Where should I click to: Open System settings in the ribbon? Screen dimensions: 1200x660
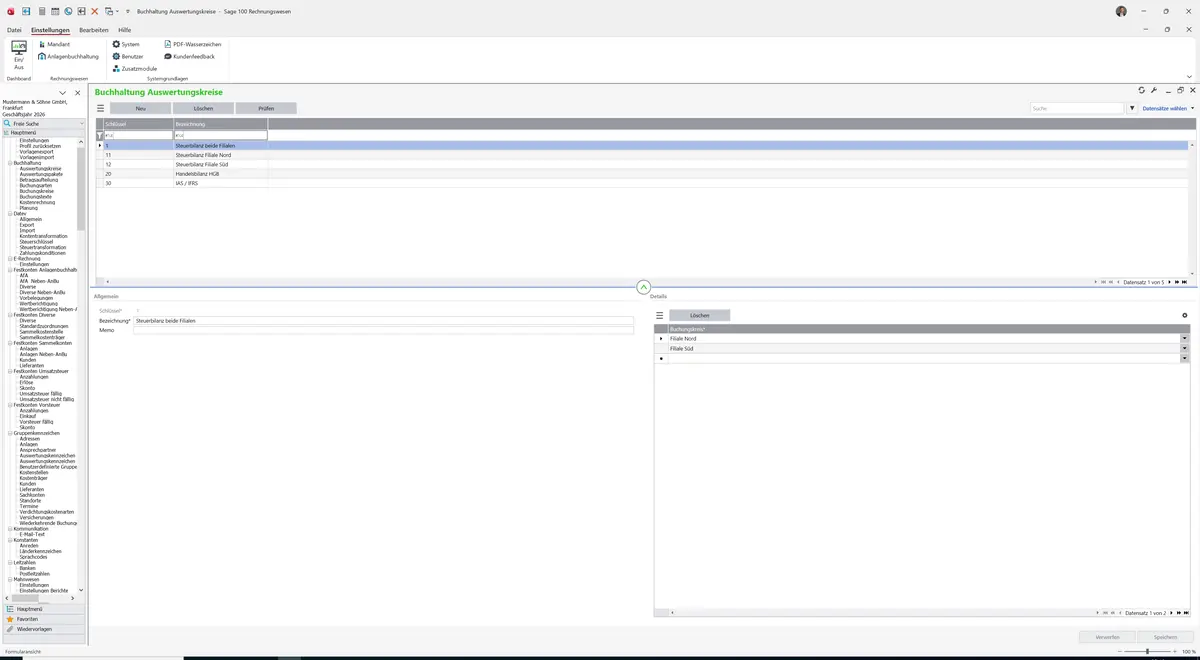pyautogui.click(x=126, y=44)
